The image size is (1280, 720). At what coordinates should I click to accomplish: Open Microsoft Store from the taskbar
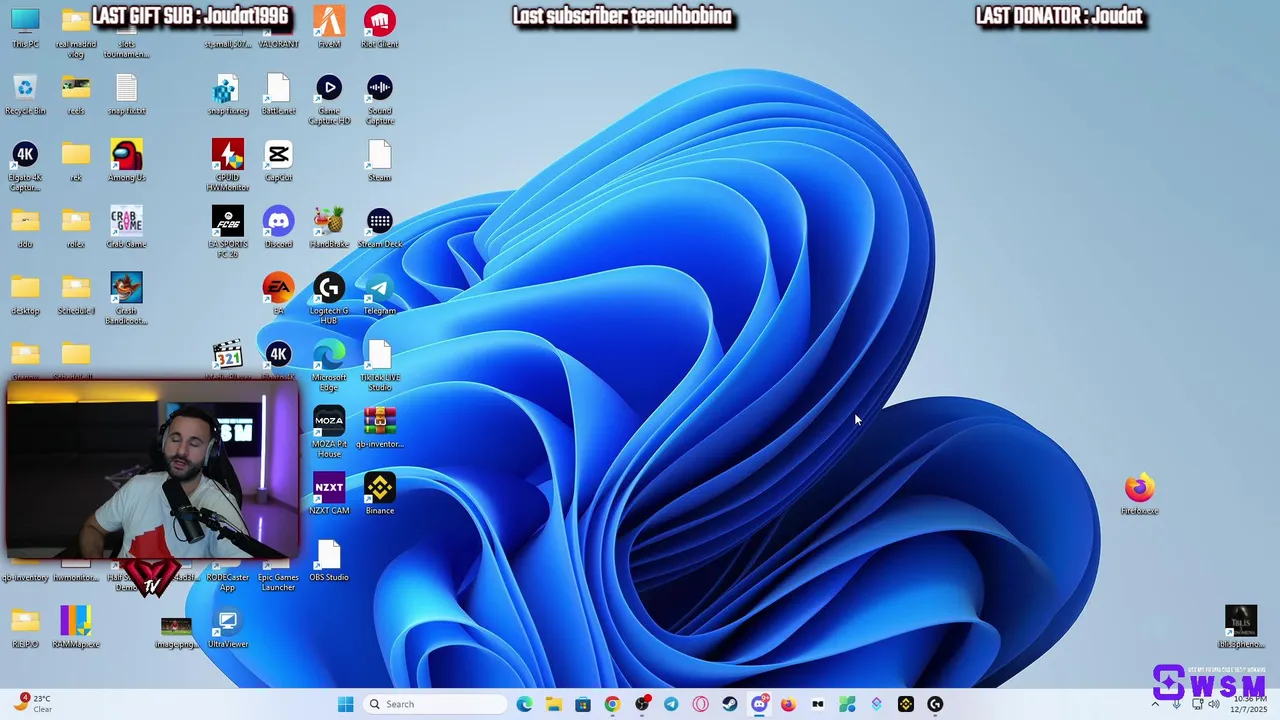point(583,704)
